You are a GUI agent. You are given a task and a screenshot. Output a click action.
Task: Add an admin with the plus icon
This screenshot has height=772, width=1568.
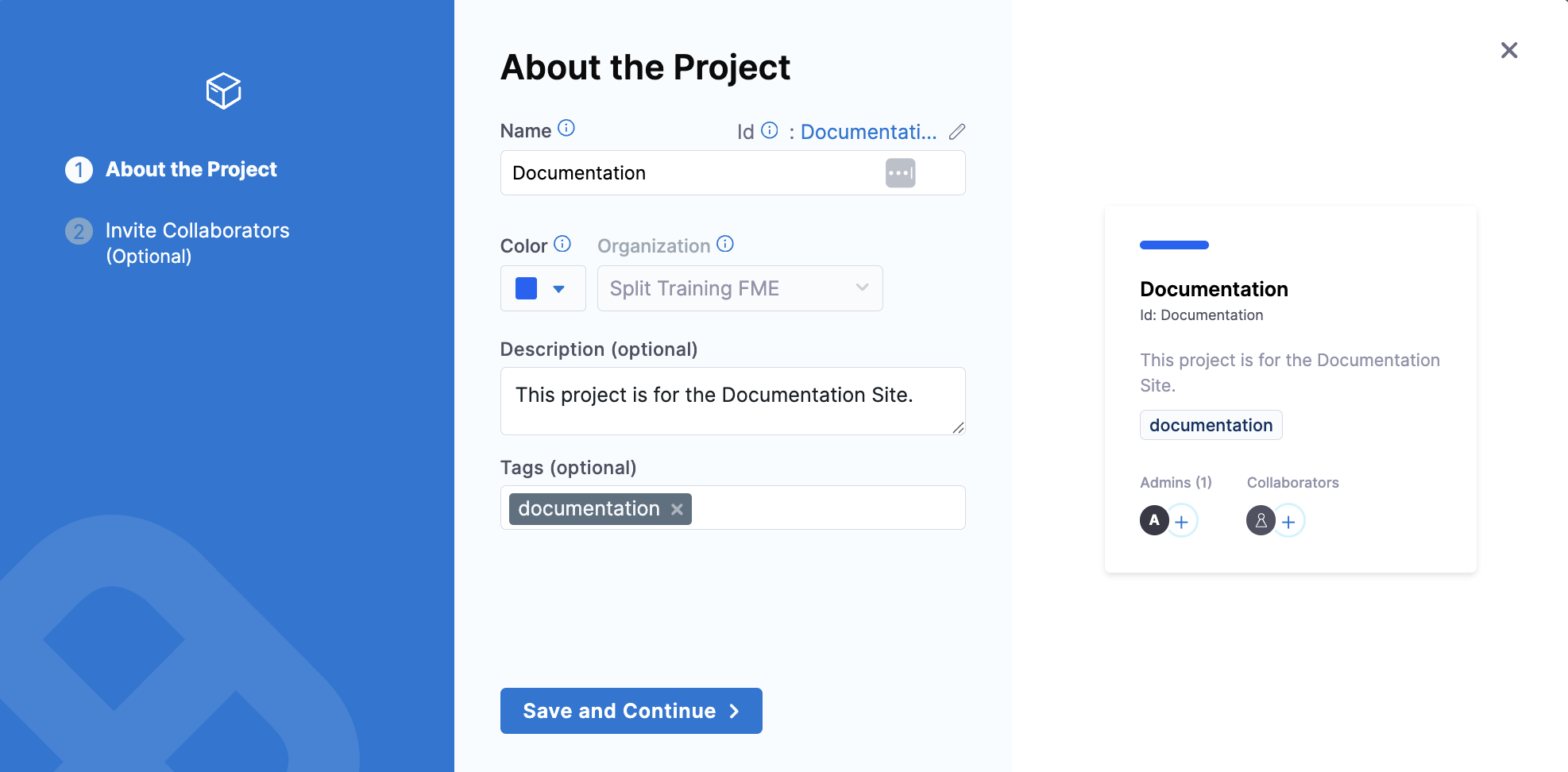(1181, 522)
